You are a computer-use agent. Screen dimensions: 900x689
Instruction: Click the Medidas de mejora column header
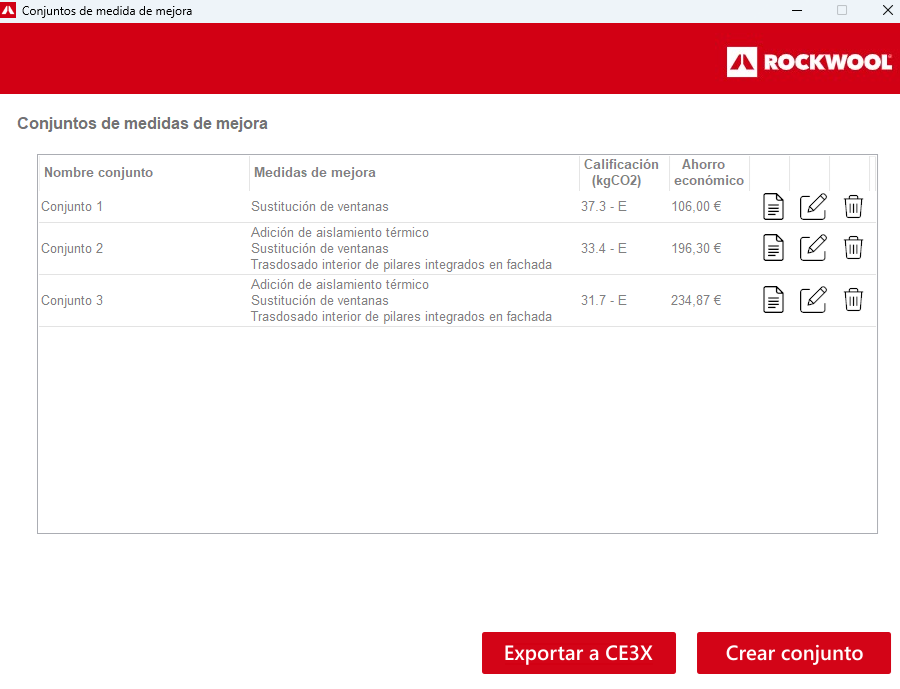315,173
